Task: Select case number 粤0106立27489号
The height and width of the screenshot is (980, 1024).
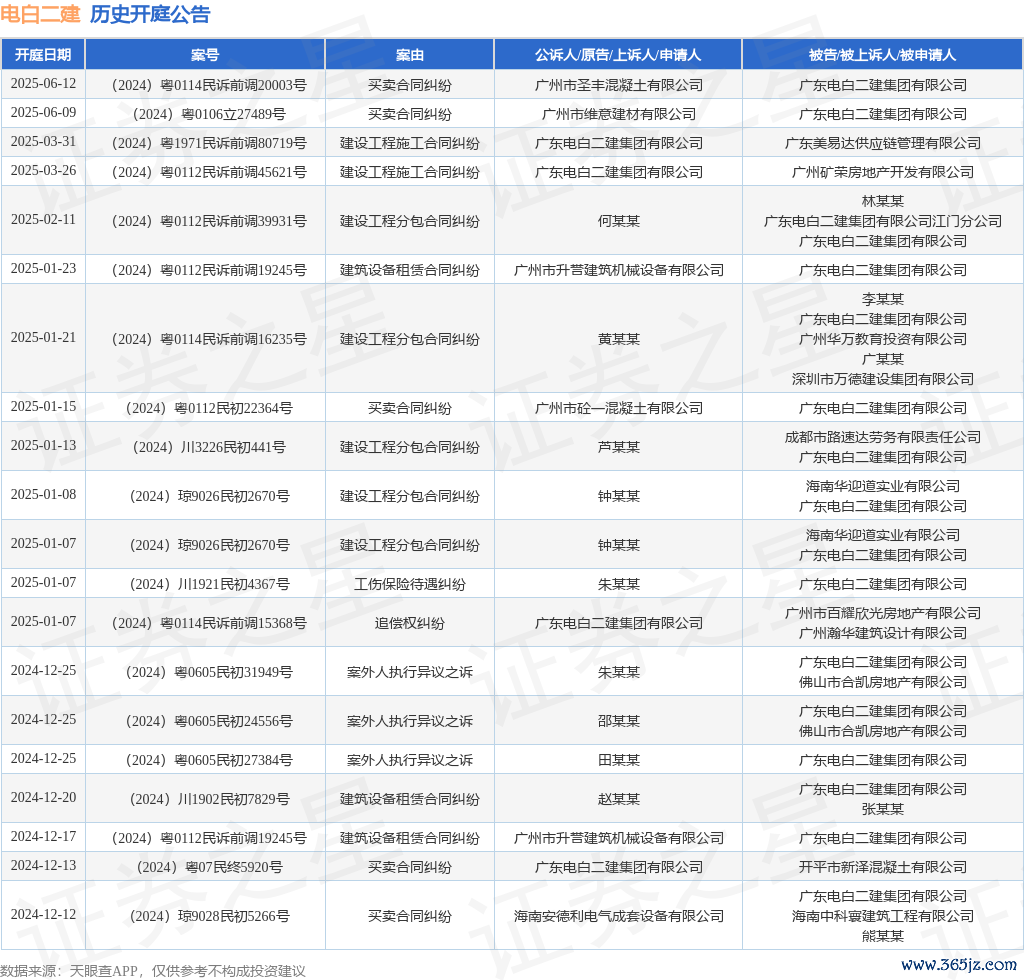Action: coord(209,114)
